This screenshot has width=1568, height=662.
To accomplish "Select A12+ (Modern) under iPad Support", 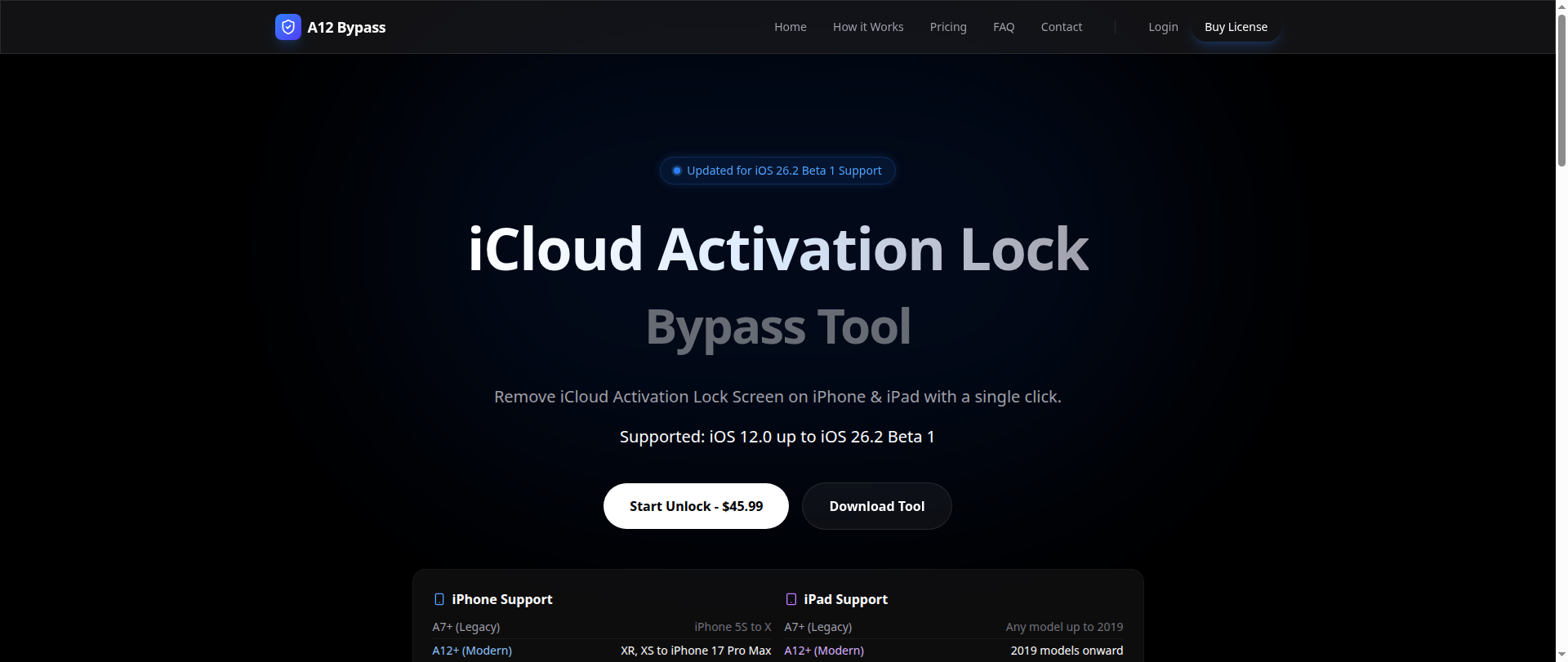I will point(824,651).
